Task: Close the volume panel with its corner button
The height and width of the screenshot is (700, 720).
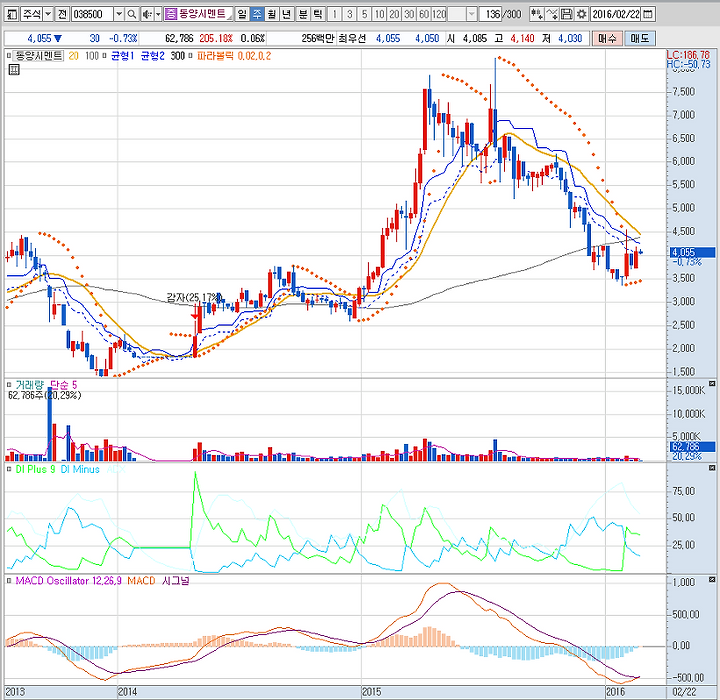Action: pyautogui.click(x=712, y=384)
